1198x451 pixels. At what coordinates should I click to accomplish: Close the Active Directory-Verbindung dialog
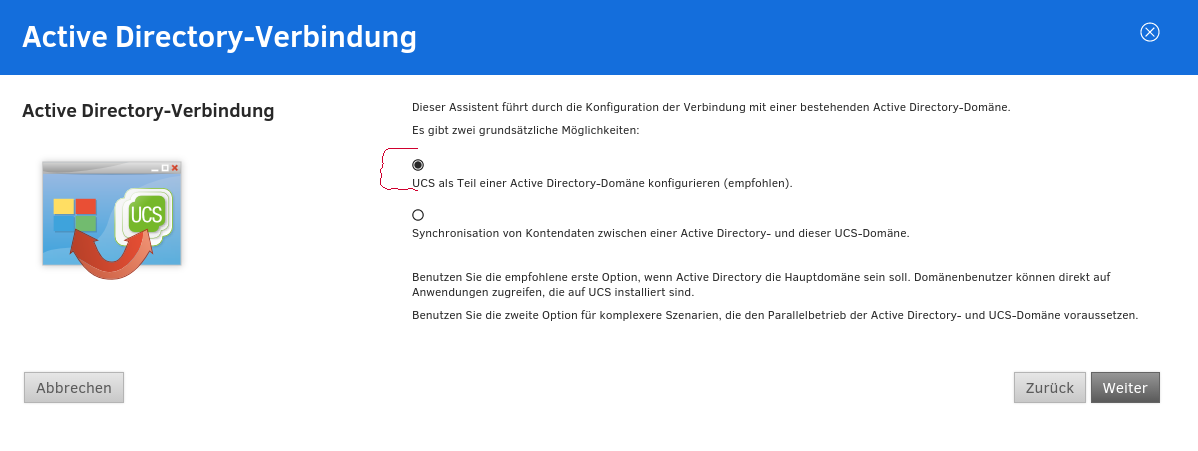pos(1149,32)
